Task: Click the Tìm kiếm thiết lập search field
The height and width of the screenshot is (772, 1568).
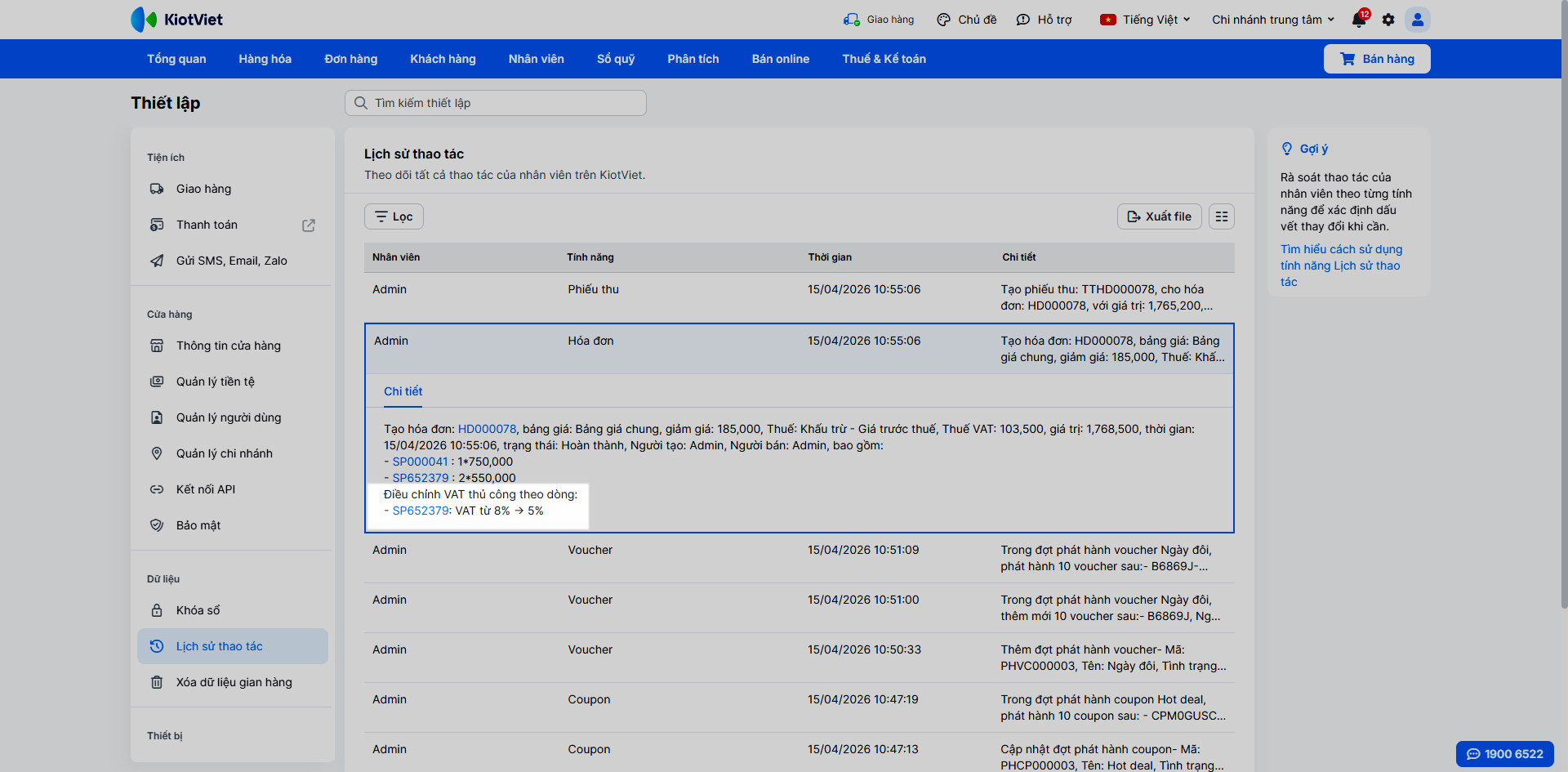Action: click(x=495, y=103)
